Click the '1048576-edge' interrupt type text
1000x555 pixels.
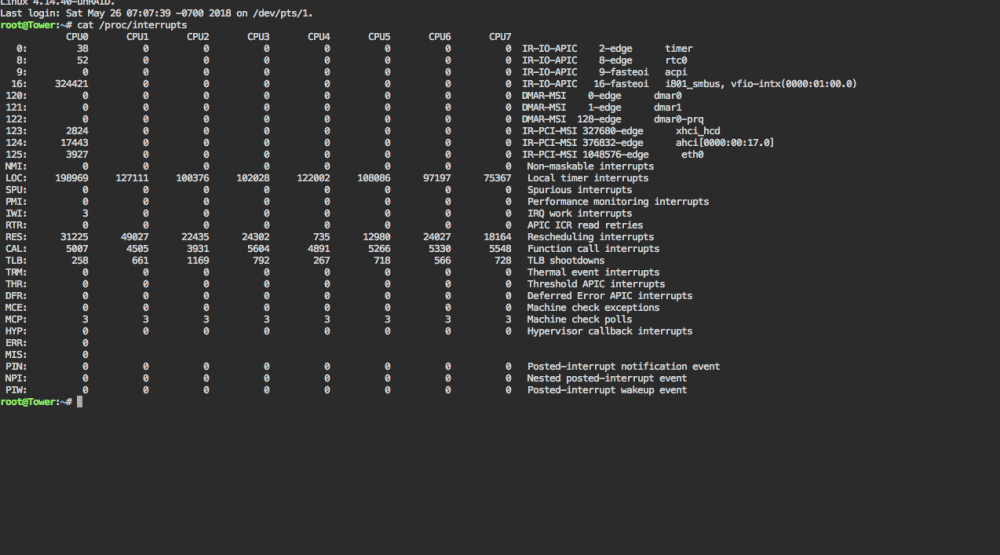(x=615, y=155)
